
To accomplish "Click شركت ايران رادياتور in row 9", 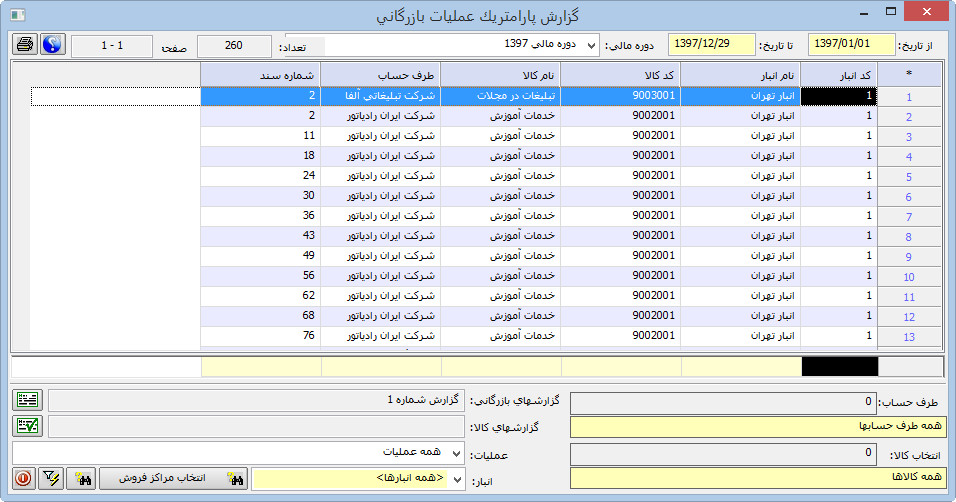I will 380,256.
